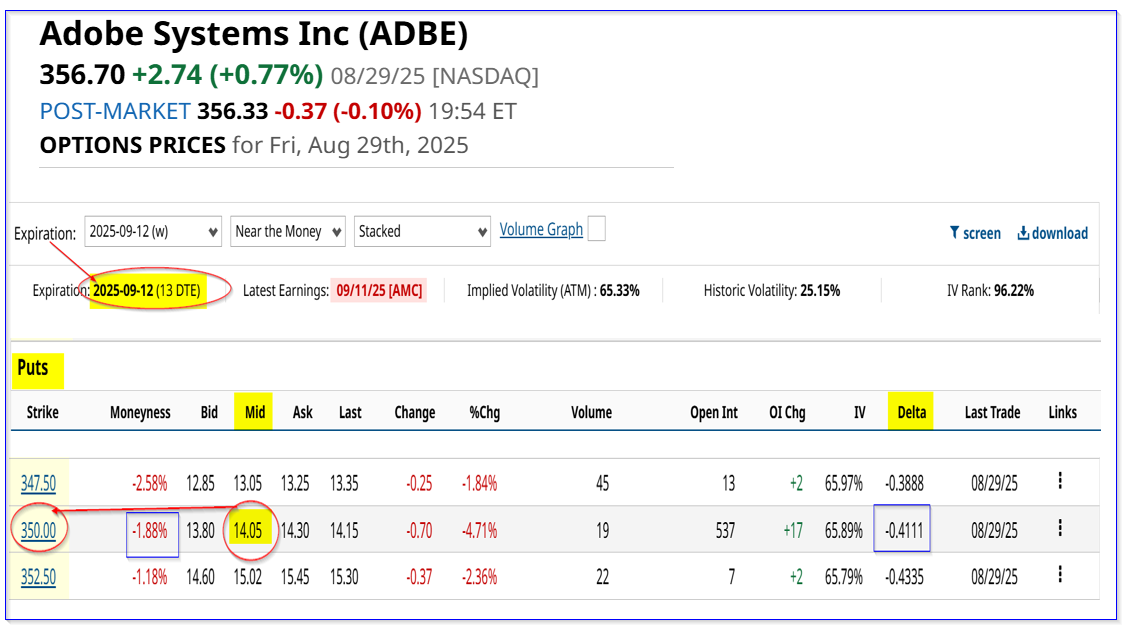Expand the Near the Money dropdown
The height and width of the screenshot is (628, 1128).
pyautogui.click(x=288, y=232)
